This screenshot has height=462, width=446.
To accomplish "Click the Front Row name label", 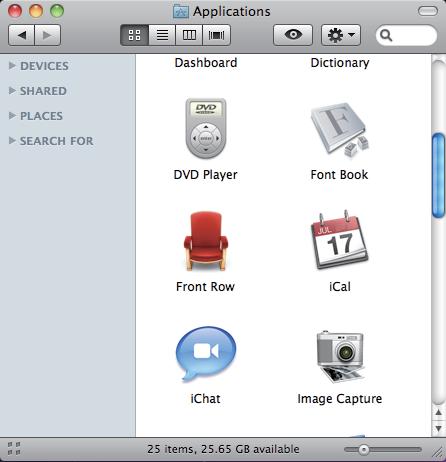I will [x=205, y=287].
